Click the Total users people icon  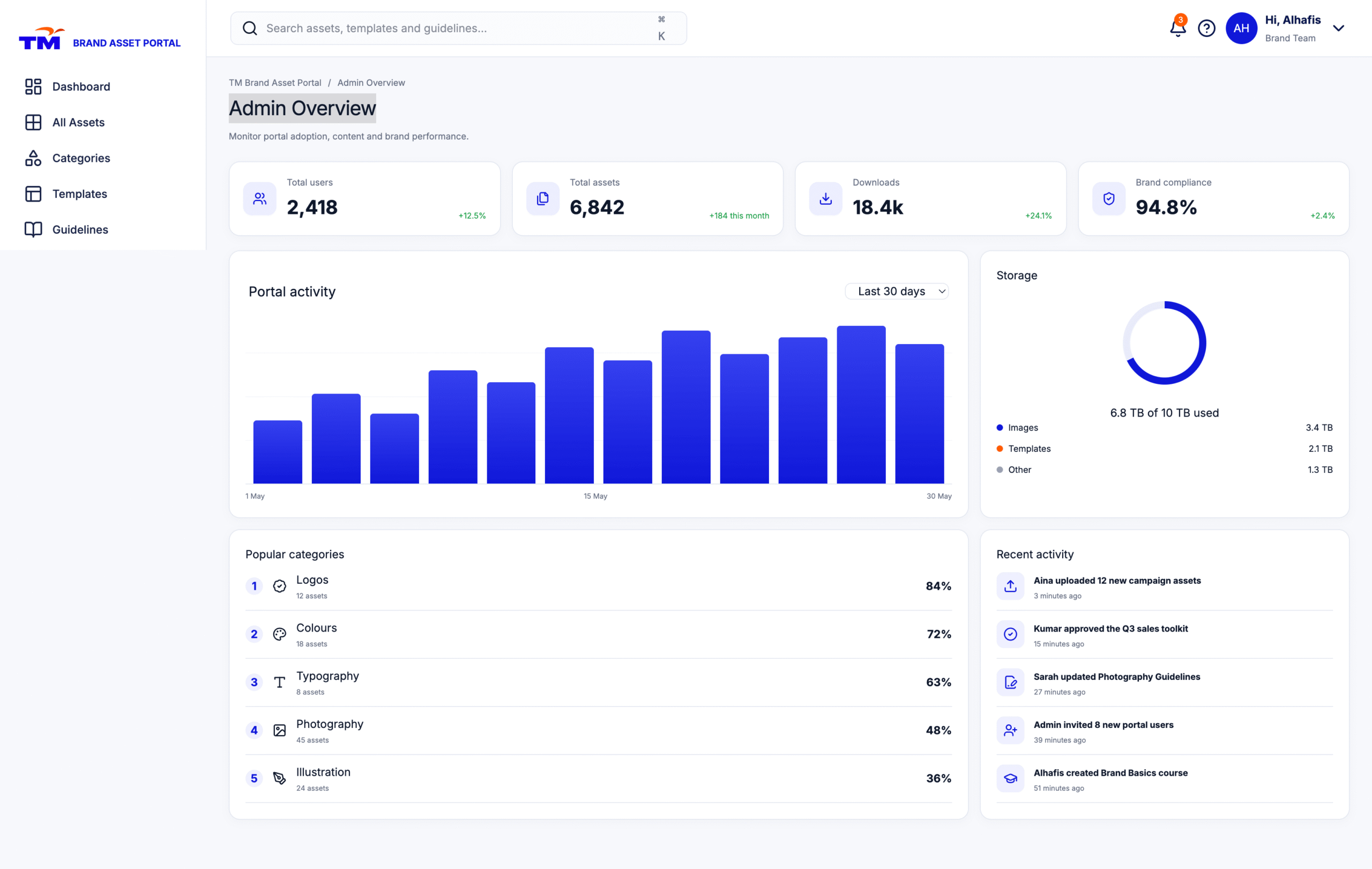[x=260, y=198]
